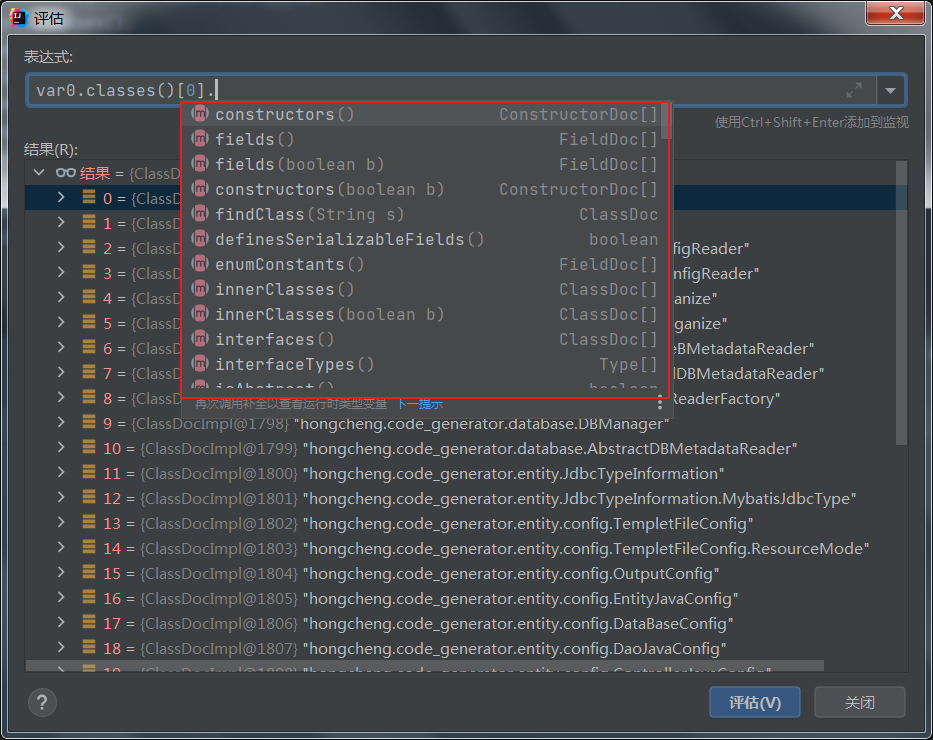This screenshot has width=933, height=740.
Task: Expand element 16 EntityJavaConfig
Action: (61, 597)
